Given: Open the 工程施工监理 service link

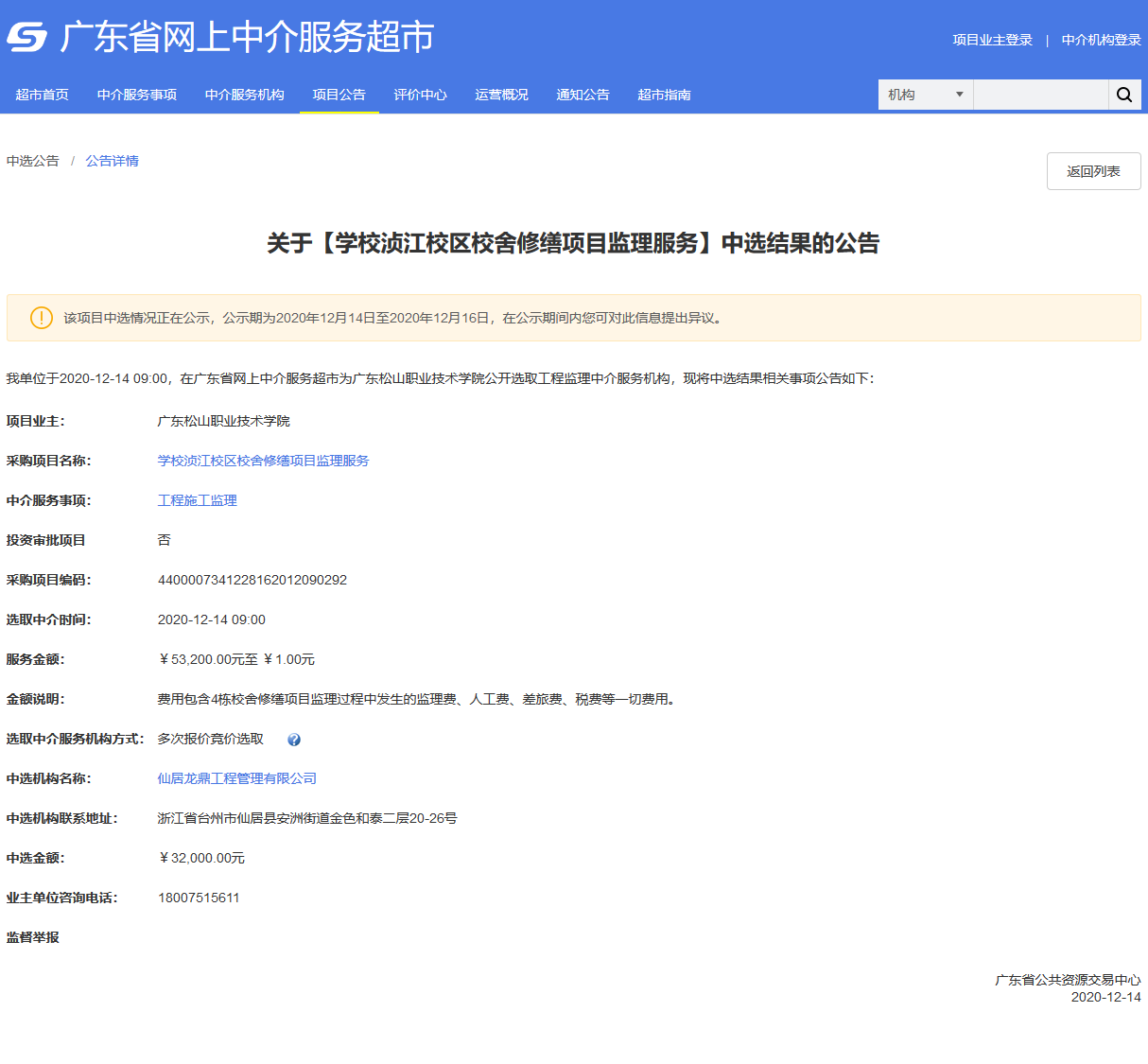Looking at the screenshot, I should [x=197, y=500].
